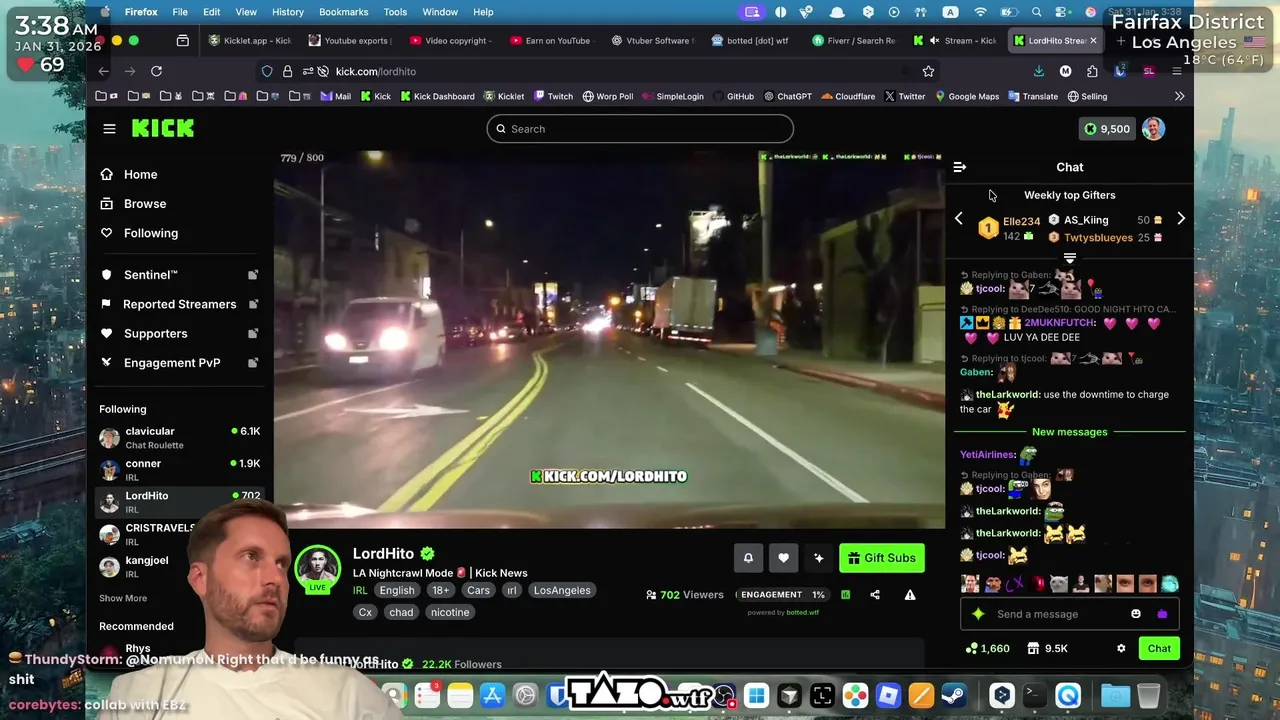Collapse chat with the panel icon

tap(960, 167)
